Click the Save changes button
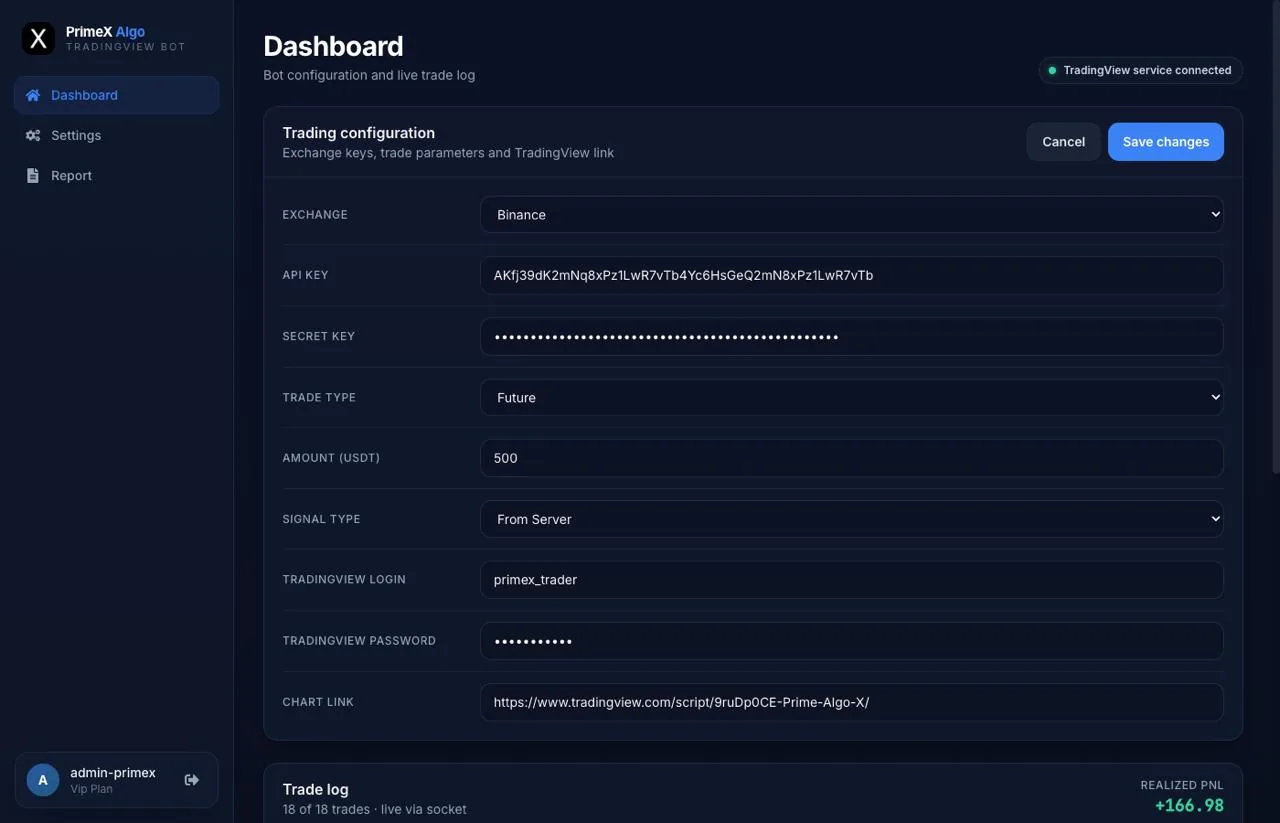The height and width of the screenshot is (823, 1280). 1166,142
